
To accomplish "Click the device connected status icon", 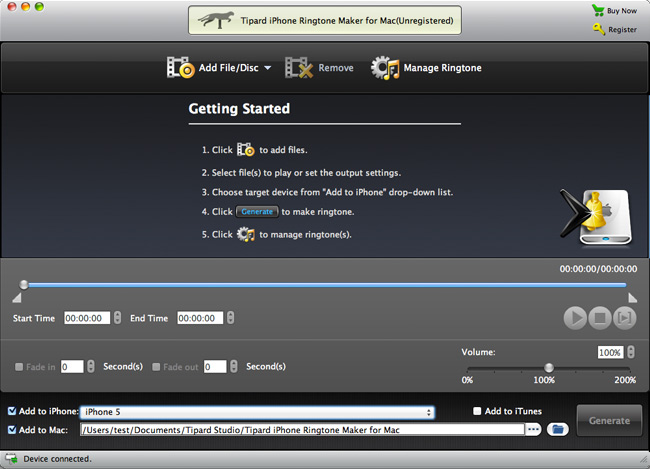I will click(x=11, y=459).
